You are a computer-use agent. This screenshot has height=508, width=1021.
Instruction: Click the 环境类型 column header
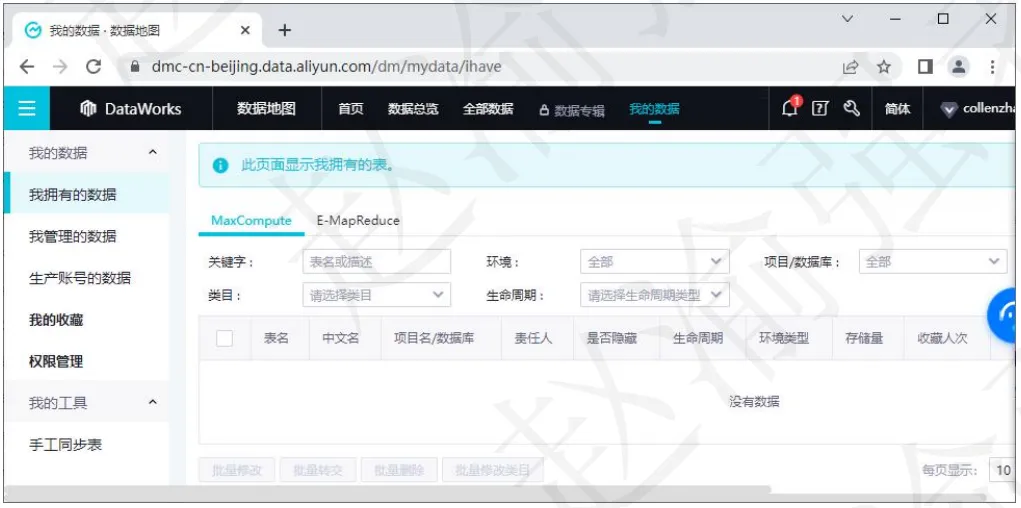pyautogui.click(x=784, y=338)
